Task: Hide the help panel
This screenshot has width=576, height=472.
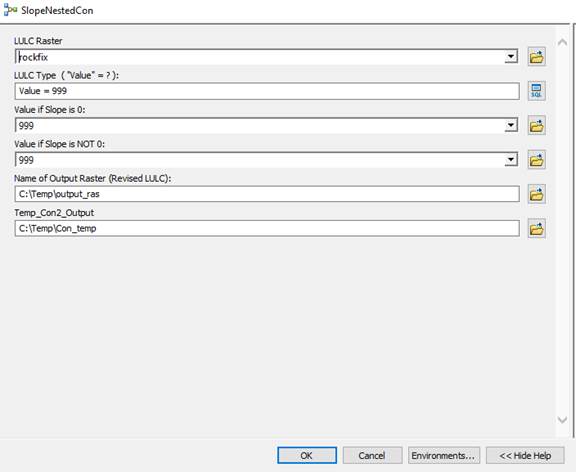Action: pyautogui.click(x=525, y=455)
